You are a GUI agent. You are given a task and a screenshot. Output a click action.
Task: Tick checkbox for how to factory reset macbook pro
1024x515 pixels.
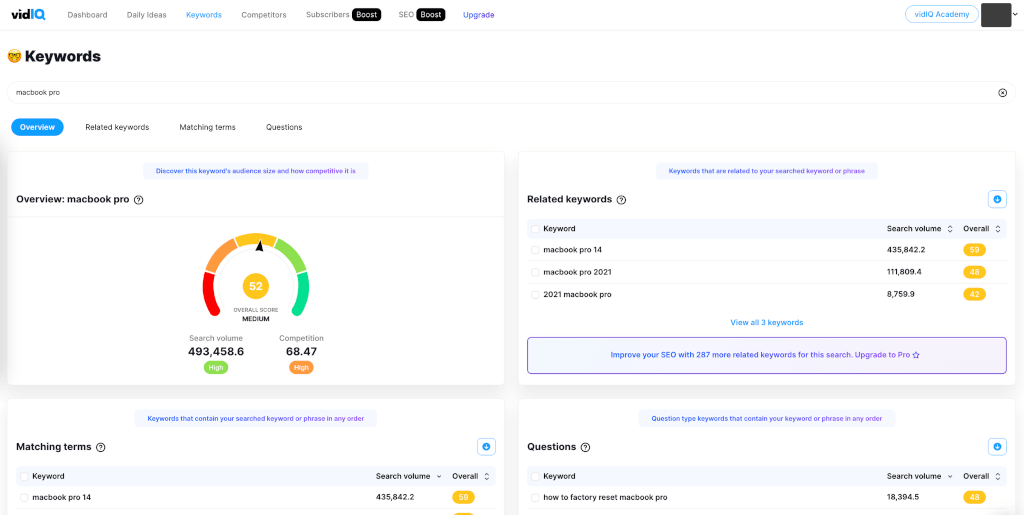[535, 497]
